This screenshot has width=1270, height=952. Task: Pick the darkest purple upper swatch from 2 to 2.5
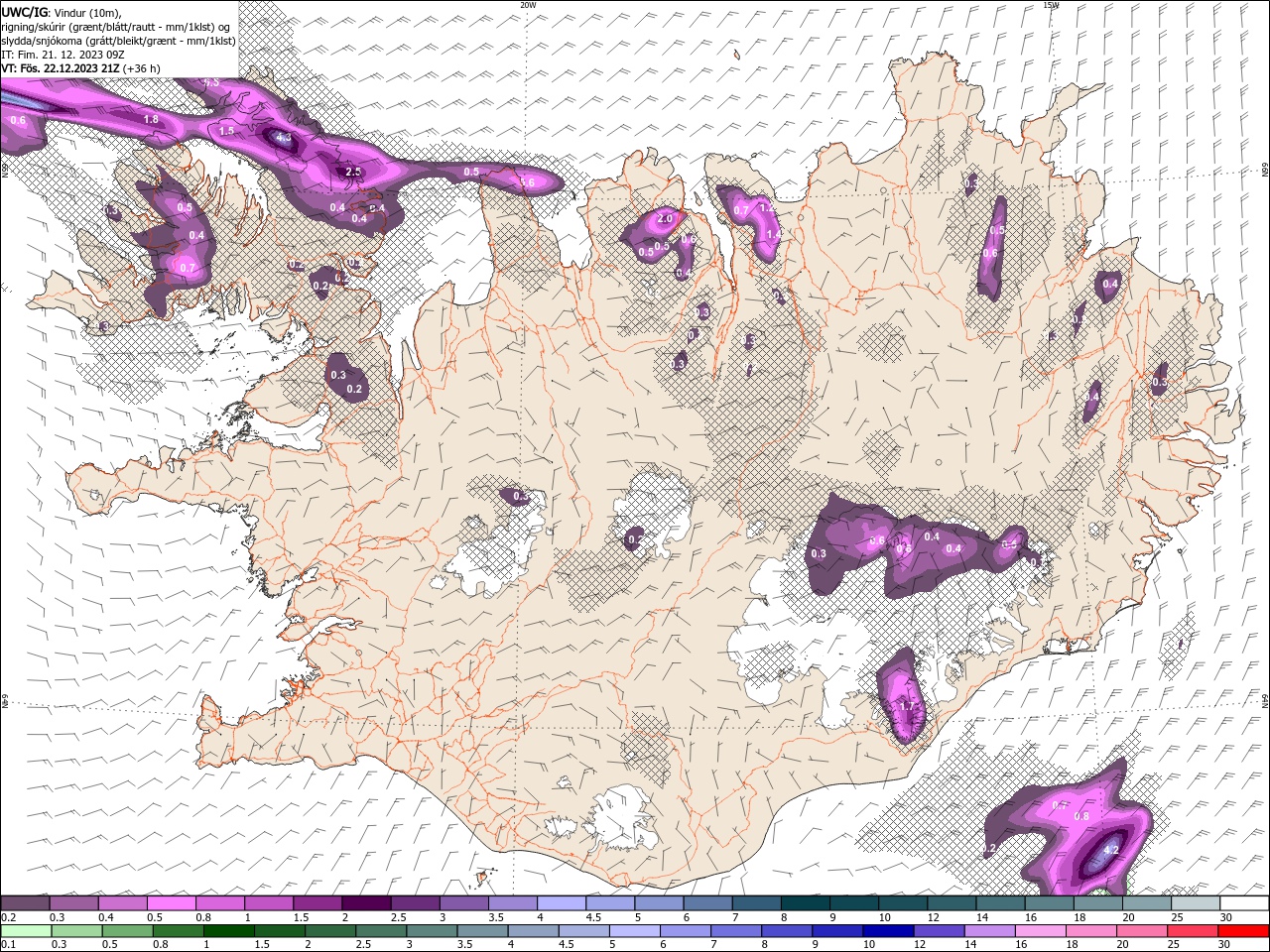point(366,903)
